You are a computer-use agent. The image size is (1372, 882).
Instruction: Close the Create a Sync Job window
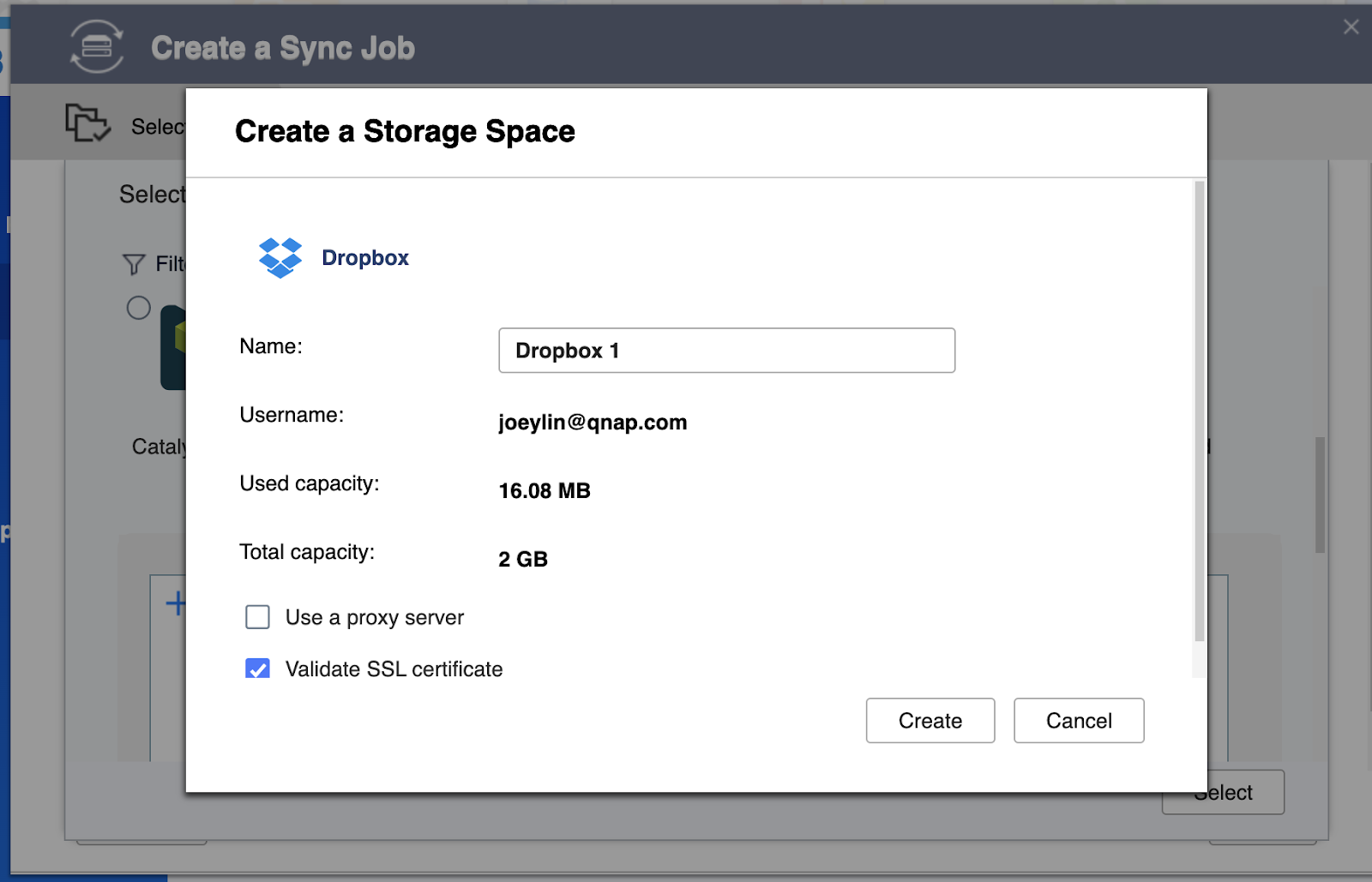[x=1351, y=27]
